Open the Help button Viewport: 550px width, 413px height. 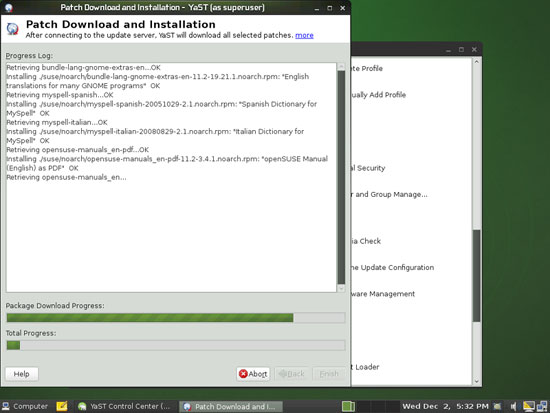point(22,374)
